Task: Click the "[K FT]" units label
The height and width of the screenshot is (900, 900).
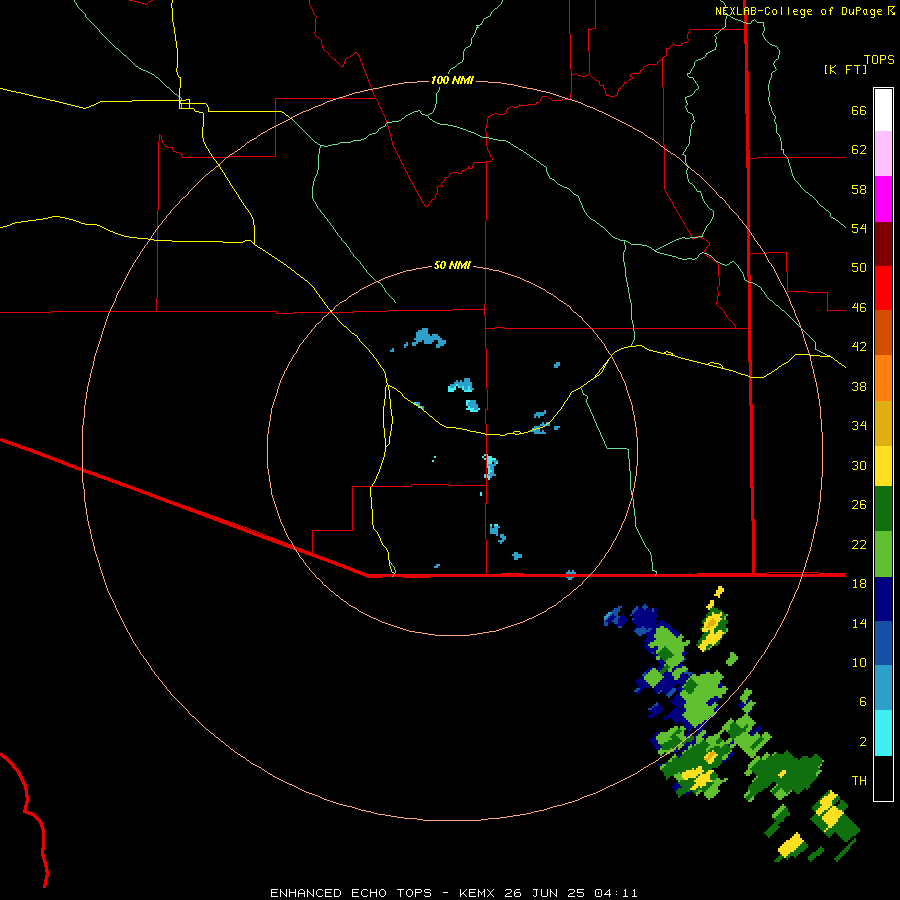Action: (x=845, y=69)
